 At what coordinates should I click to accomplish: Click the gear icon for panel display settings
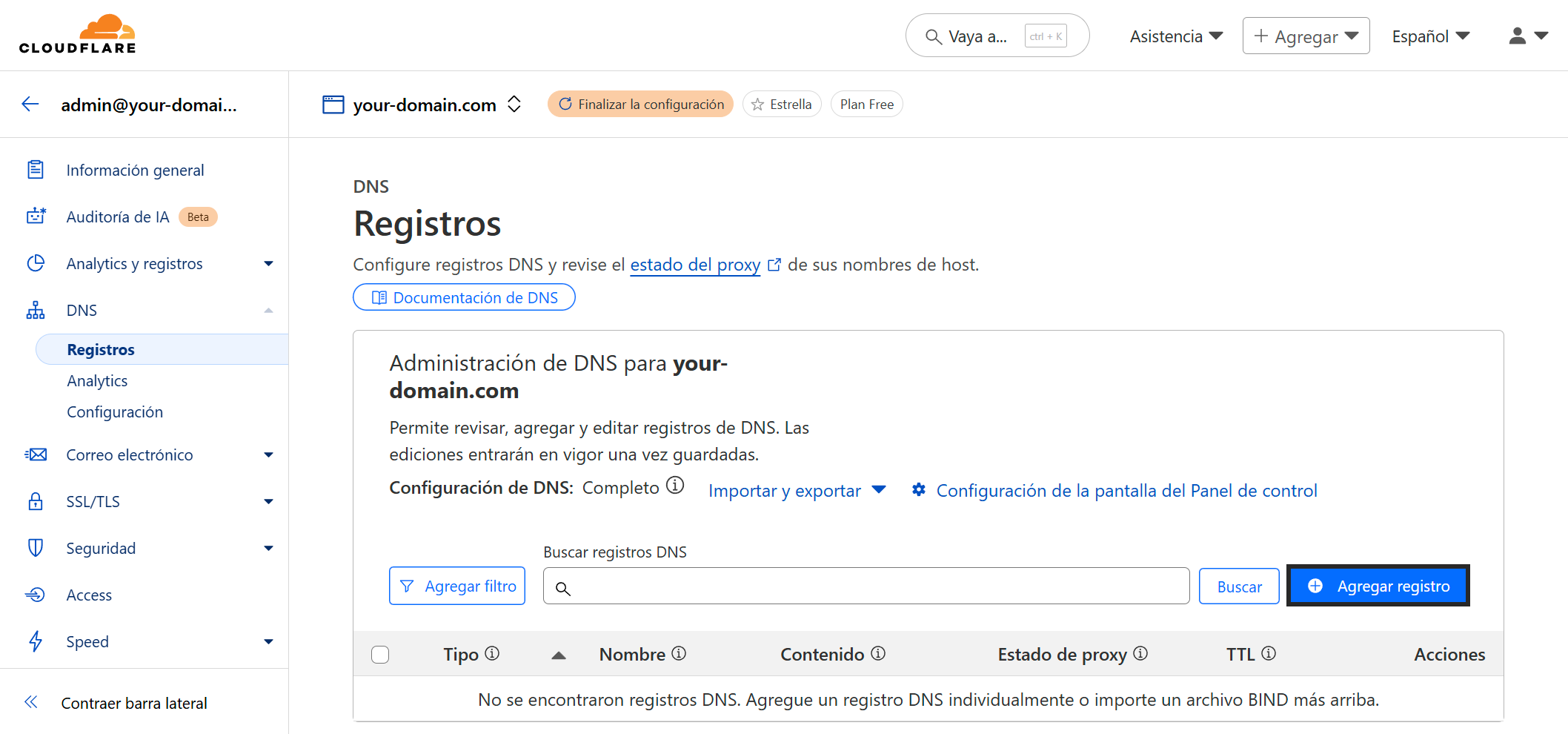pyautogui.click(x=919, y=489)
